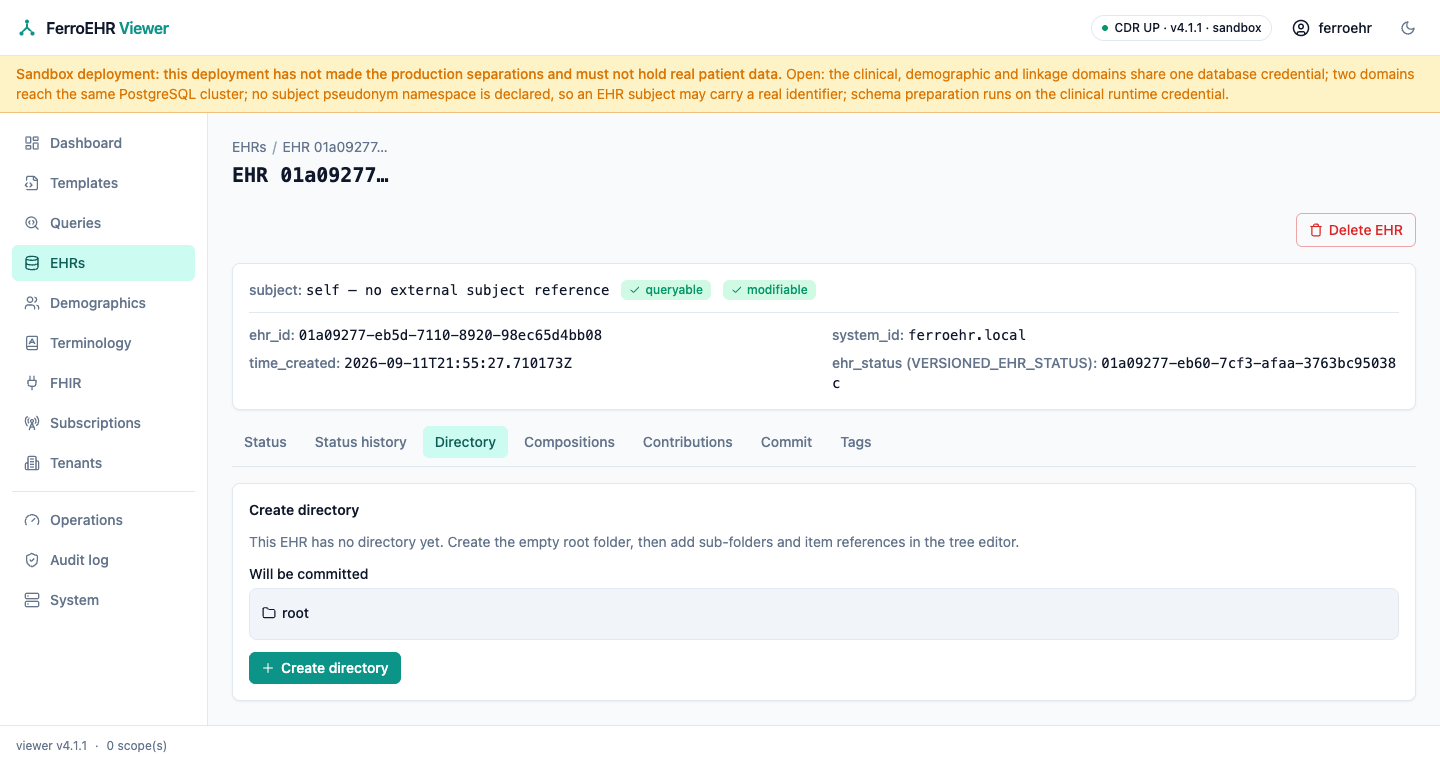Select the ehr_id value 01a09277-eb5d-7110-8920-98ec65d4bb08
The width and height of the screenshot is (1440, 757).
[450, 335]
